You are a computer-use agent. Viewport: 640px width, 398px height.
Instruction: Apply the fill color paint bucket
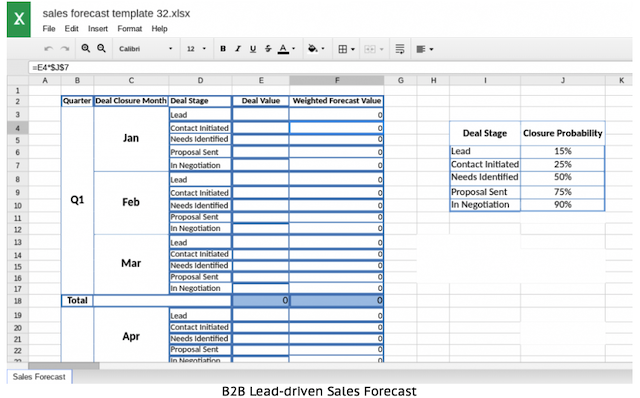click(313, 49)
